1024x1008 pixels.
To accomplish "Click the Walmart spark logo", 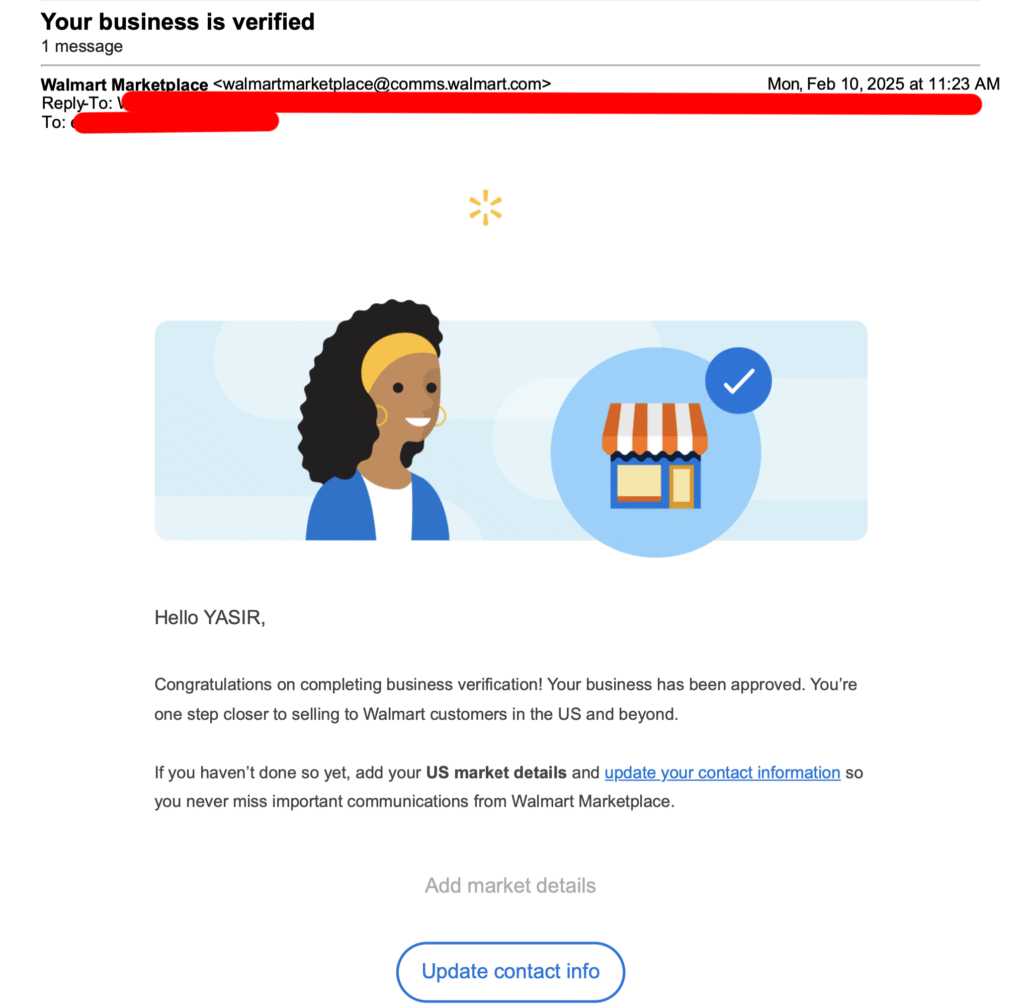I will coord(485,208).
